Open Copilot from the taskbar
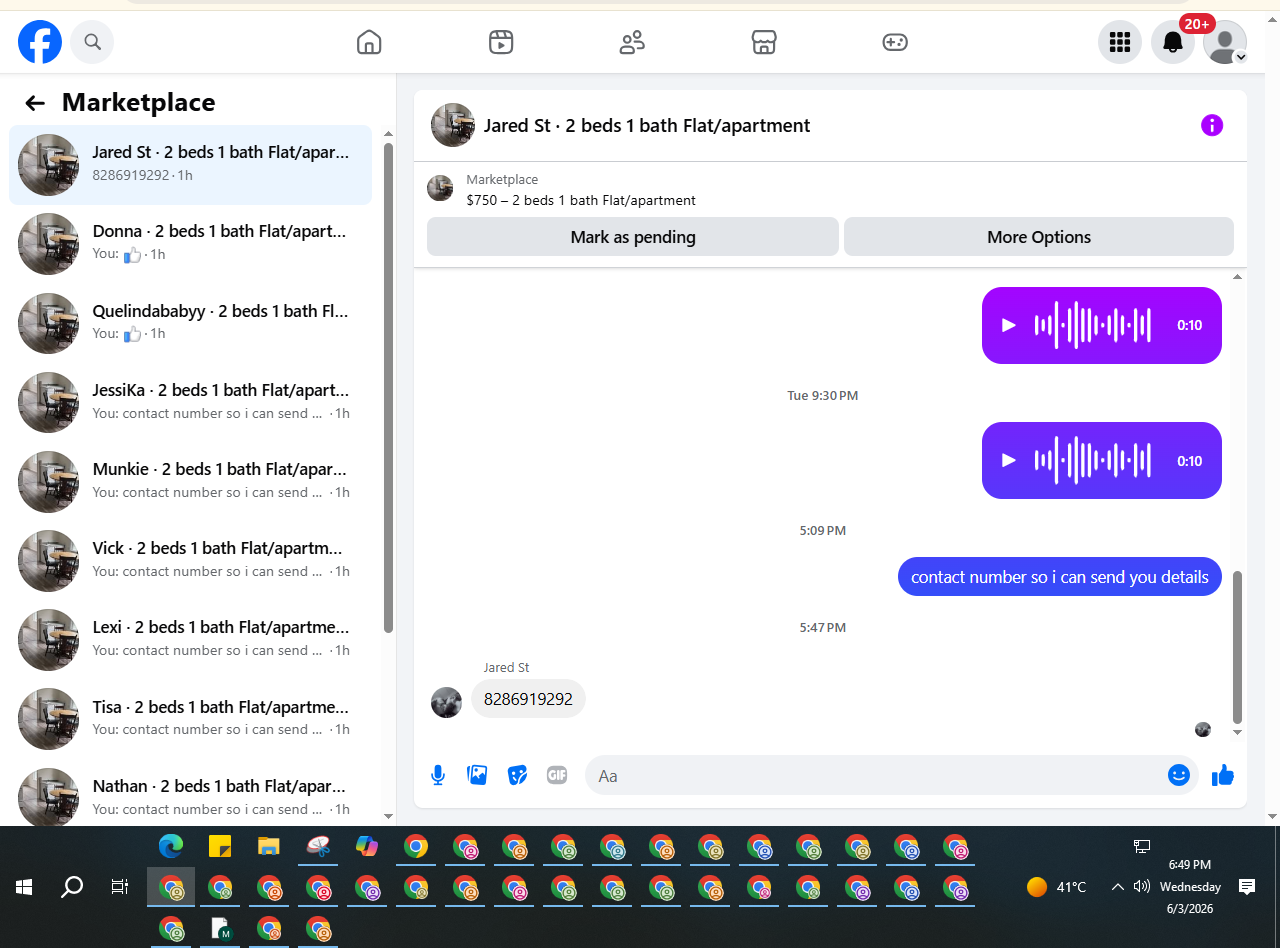The image size is (1280, 948). pos(367,846)
